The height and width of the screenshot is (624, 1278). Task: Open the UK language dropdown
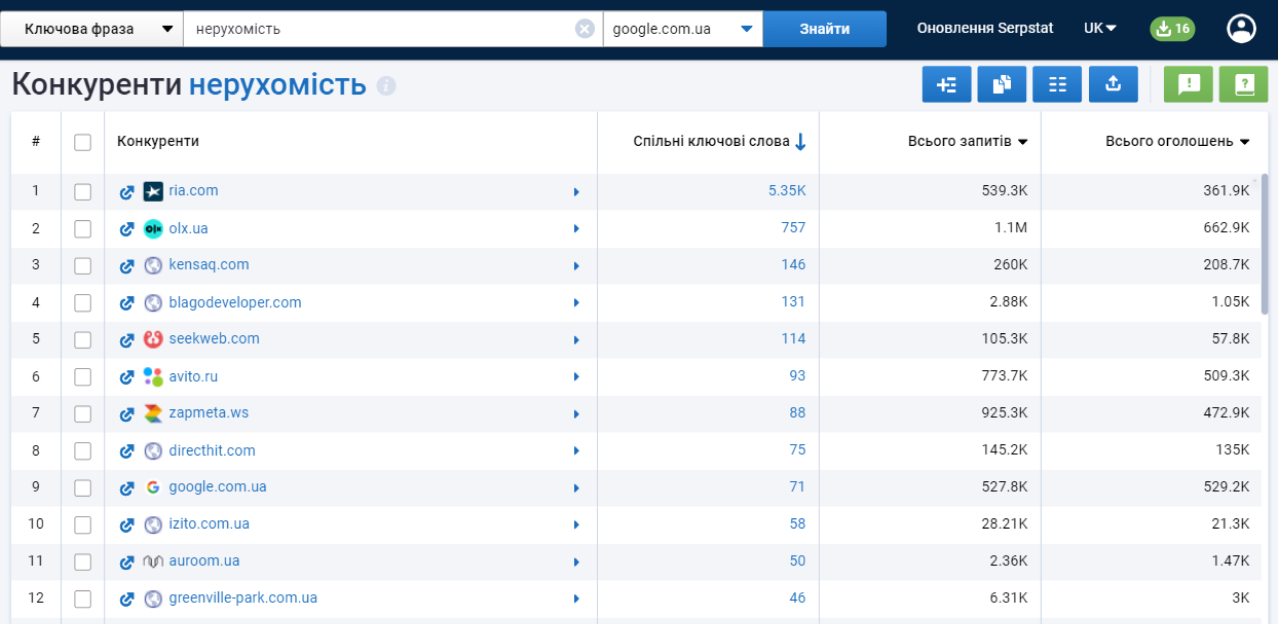pyautogui.click(x=1100, y=29)
